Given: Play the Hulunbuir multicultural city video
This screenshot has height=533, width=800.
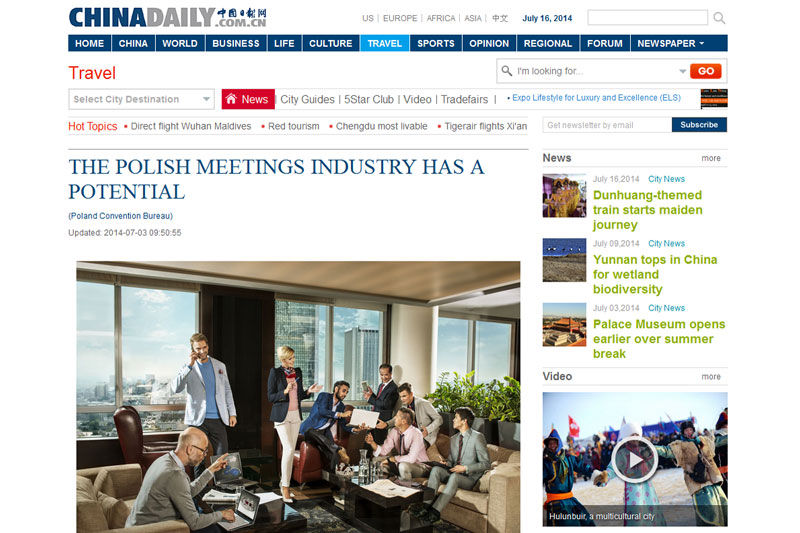Looking at the screenshot, I should tap(635, 459).
